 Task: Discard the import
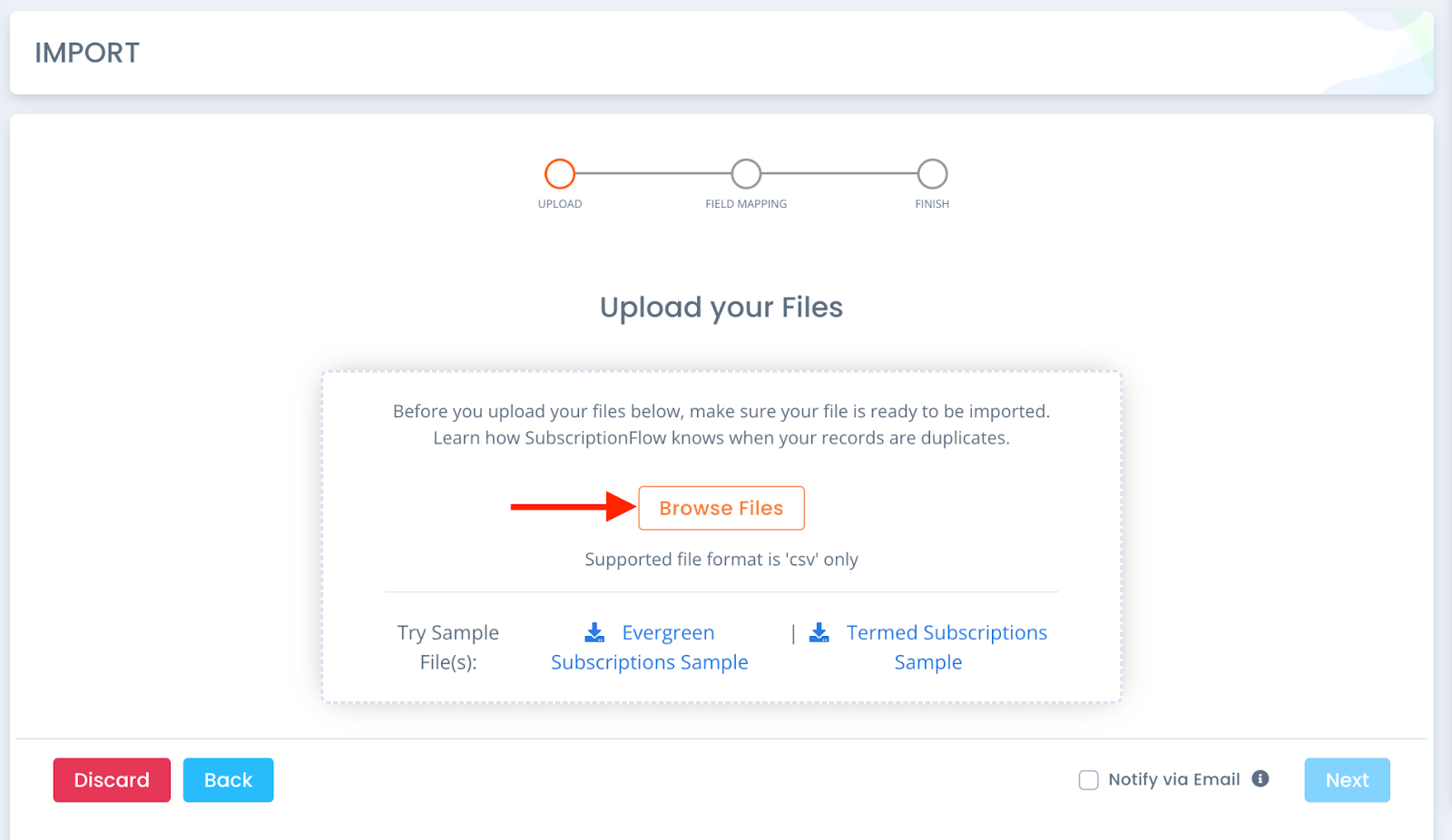[112, 780]
